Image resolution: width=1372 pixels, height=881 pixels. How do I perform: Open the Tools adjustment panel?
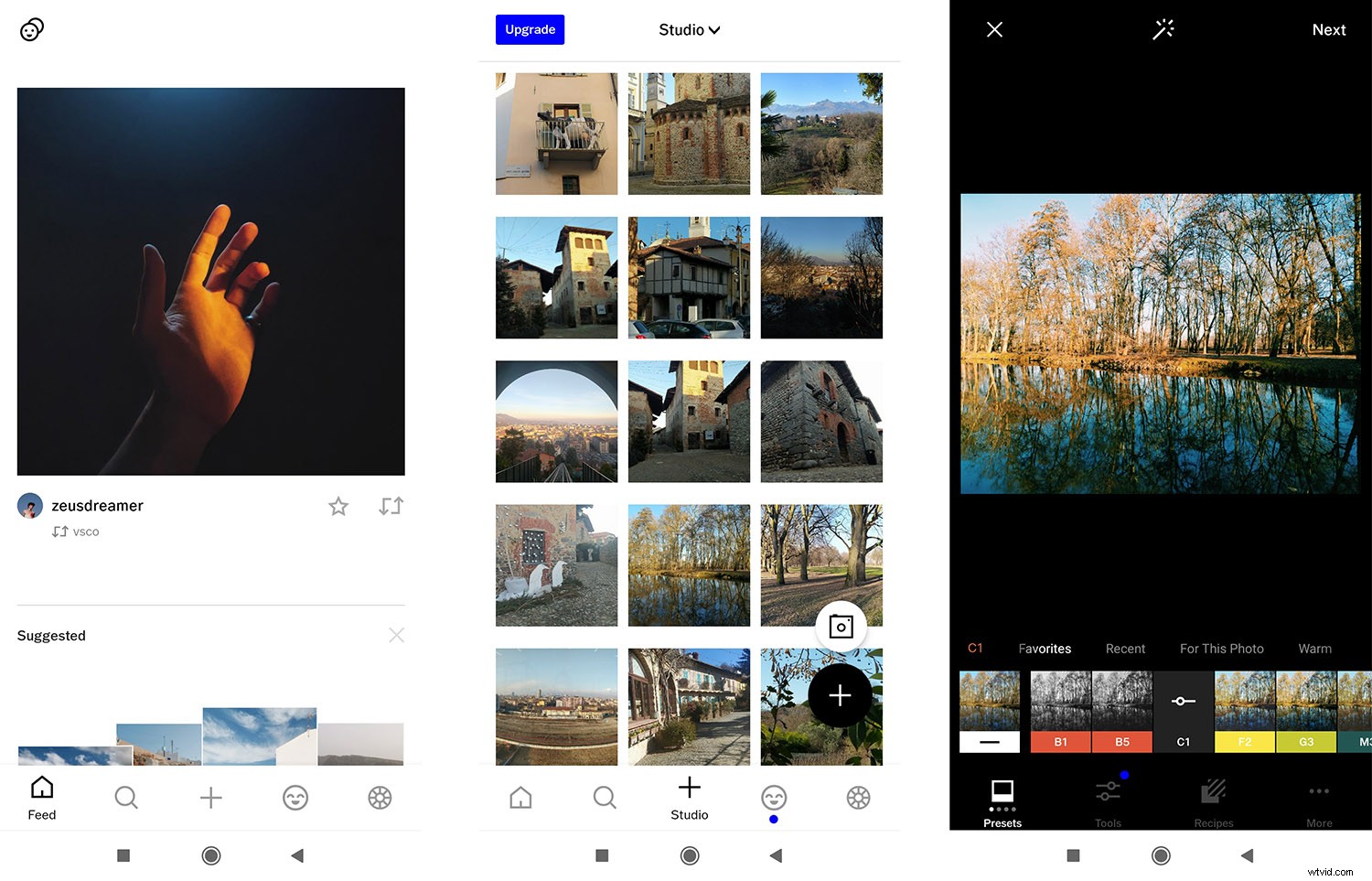pos(1107,798)
